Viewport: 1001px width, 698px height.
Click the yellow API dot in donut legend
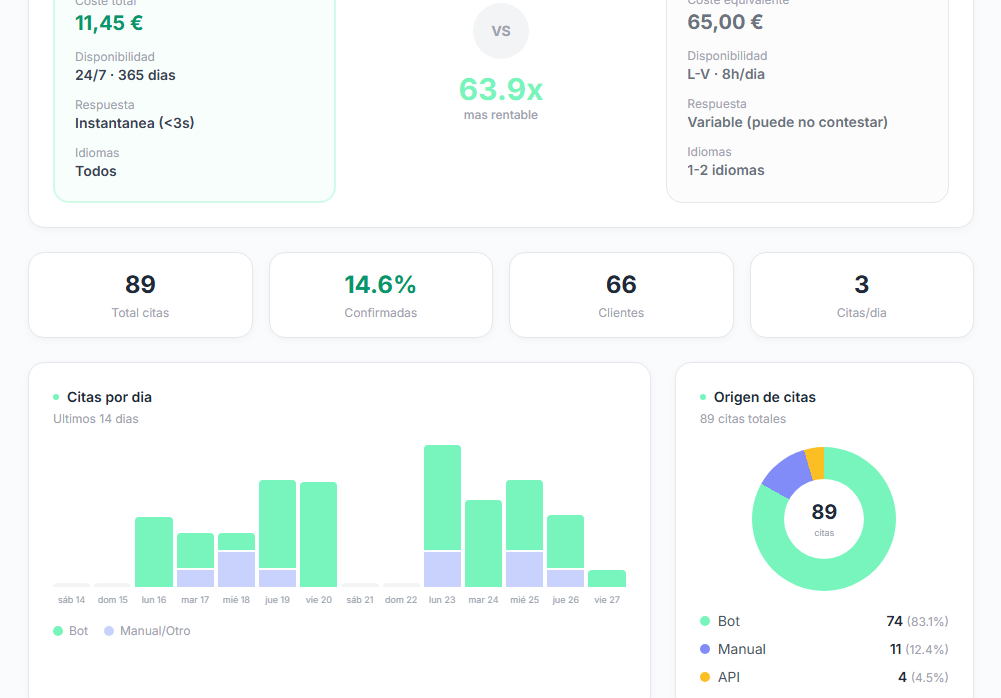705,677
